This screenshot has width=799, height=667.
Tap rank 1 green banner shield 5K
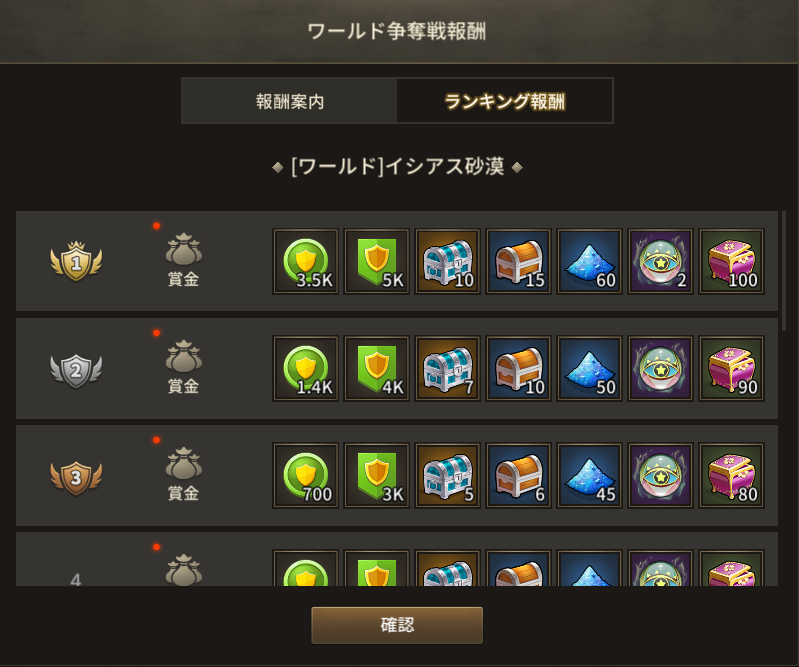pos(377,261)
